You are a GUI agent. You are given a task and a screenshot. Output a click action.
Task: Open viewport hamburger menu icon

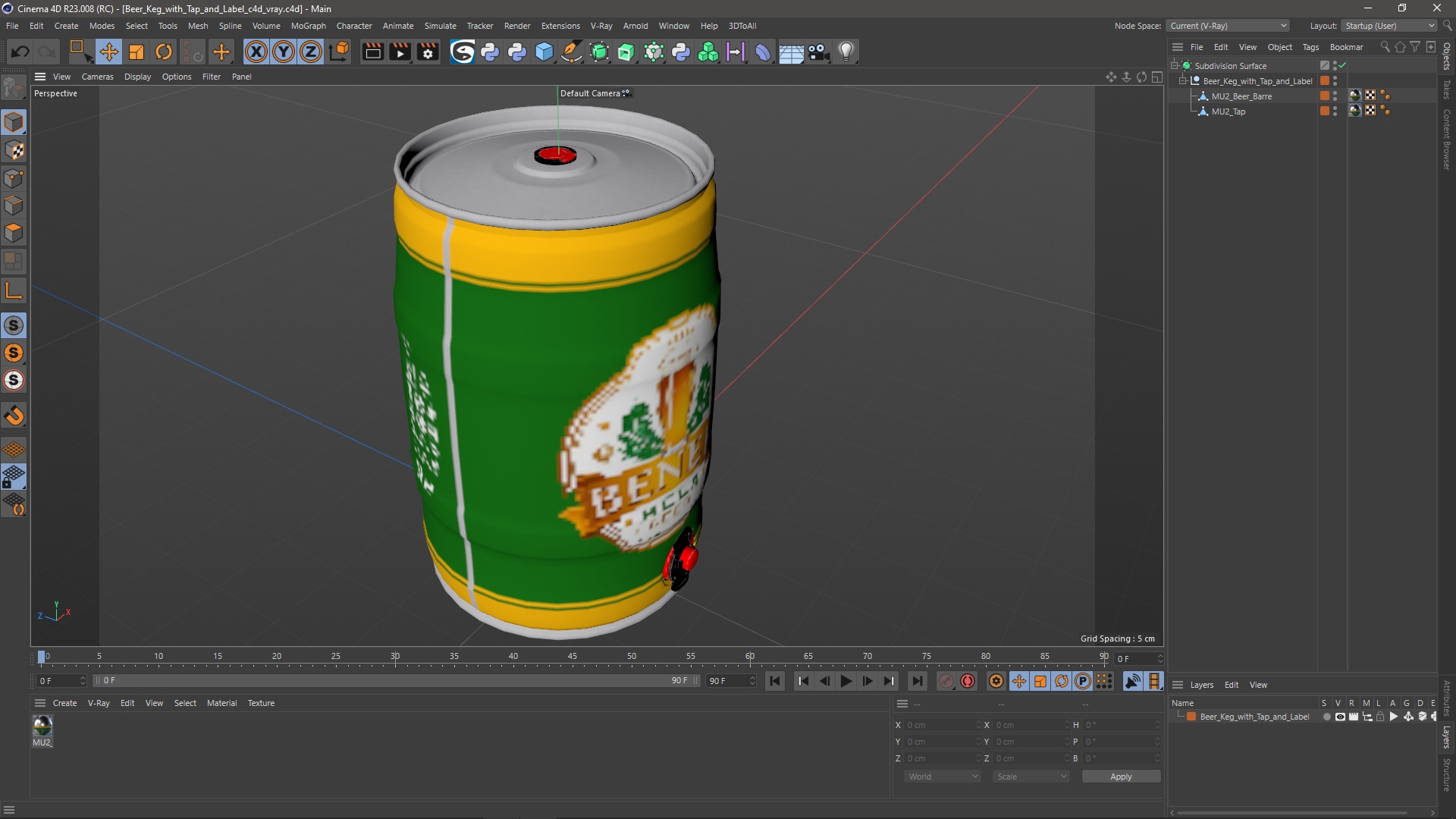pyautogui.click(x=40, y=77)
